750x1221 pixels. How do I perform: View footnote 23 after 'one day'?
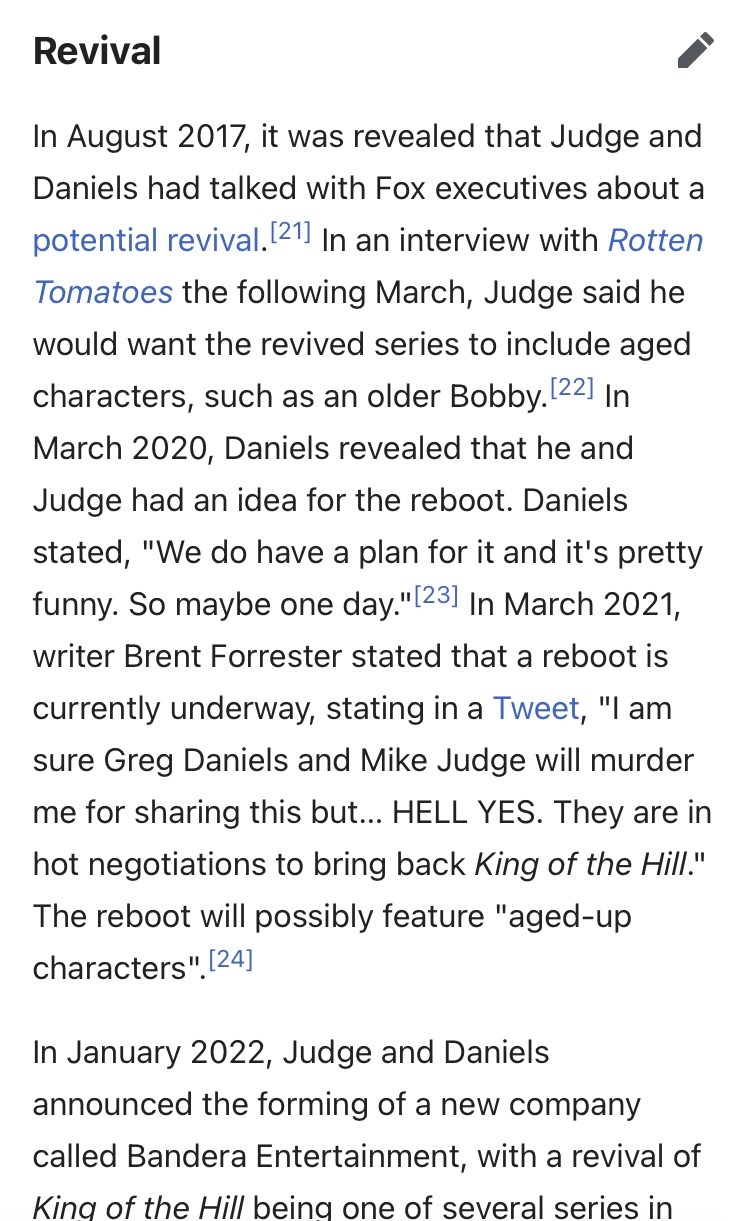(436, 597)
